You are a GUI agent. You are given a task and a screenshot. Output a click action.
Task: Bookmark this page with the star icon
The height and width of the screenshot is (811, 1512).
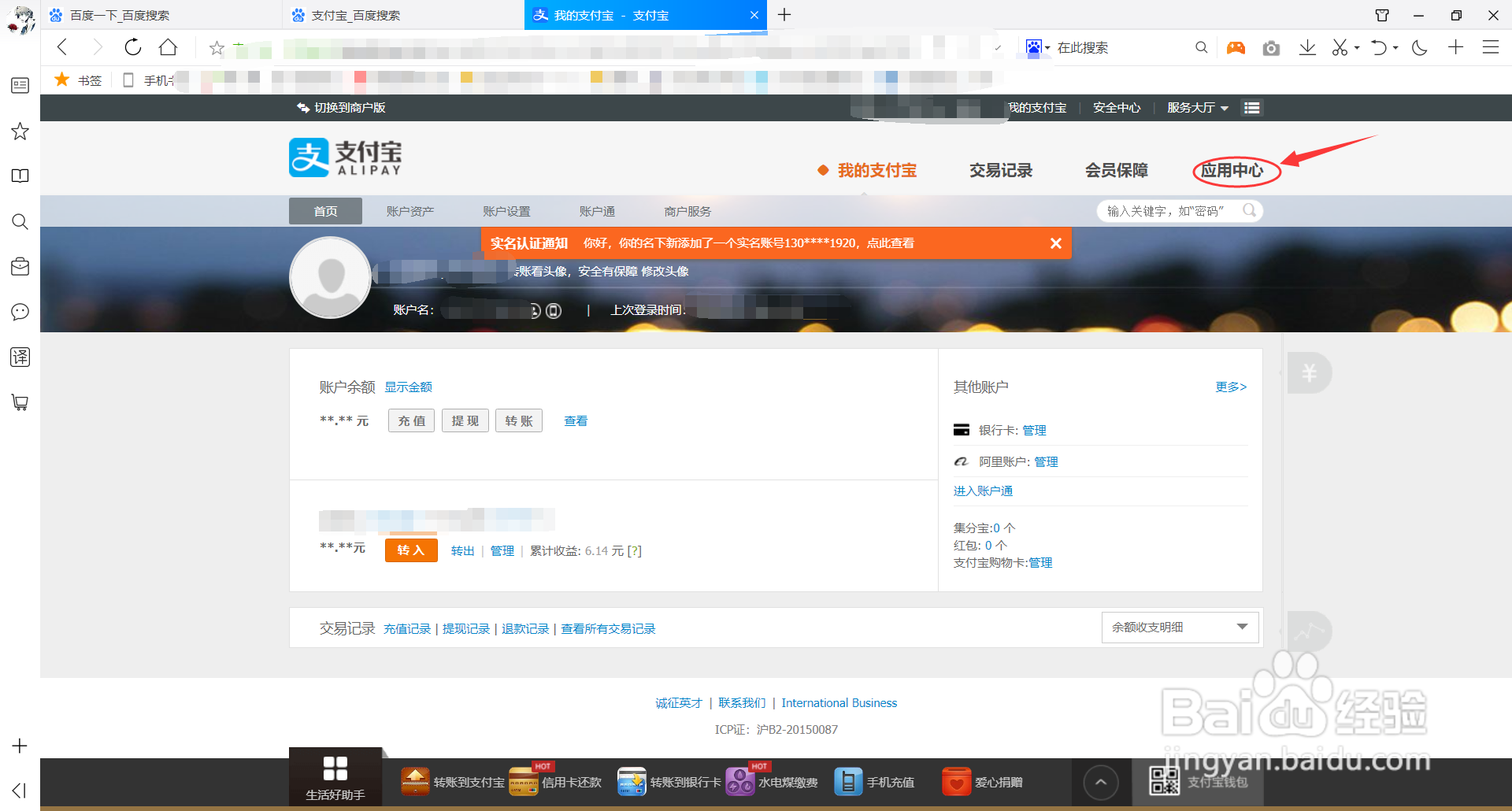(217, 48)
